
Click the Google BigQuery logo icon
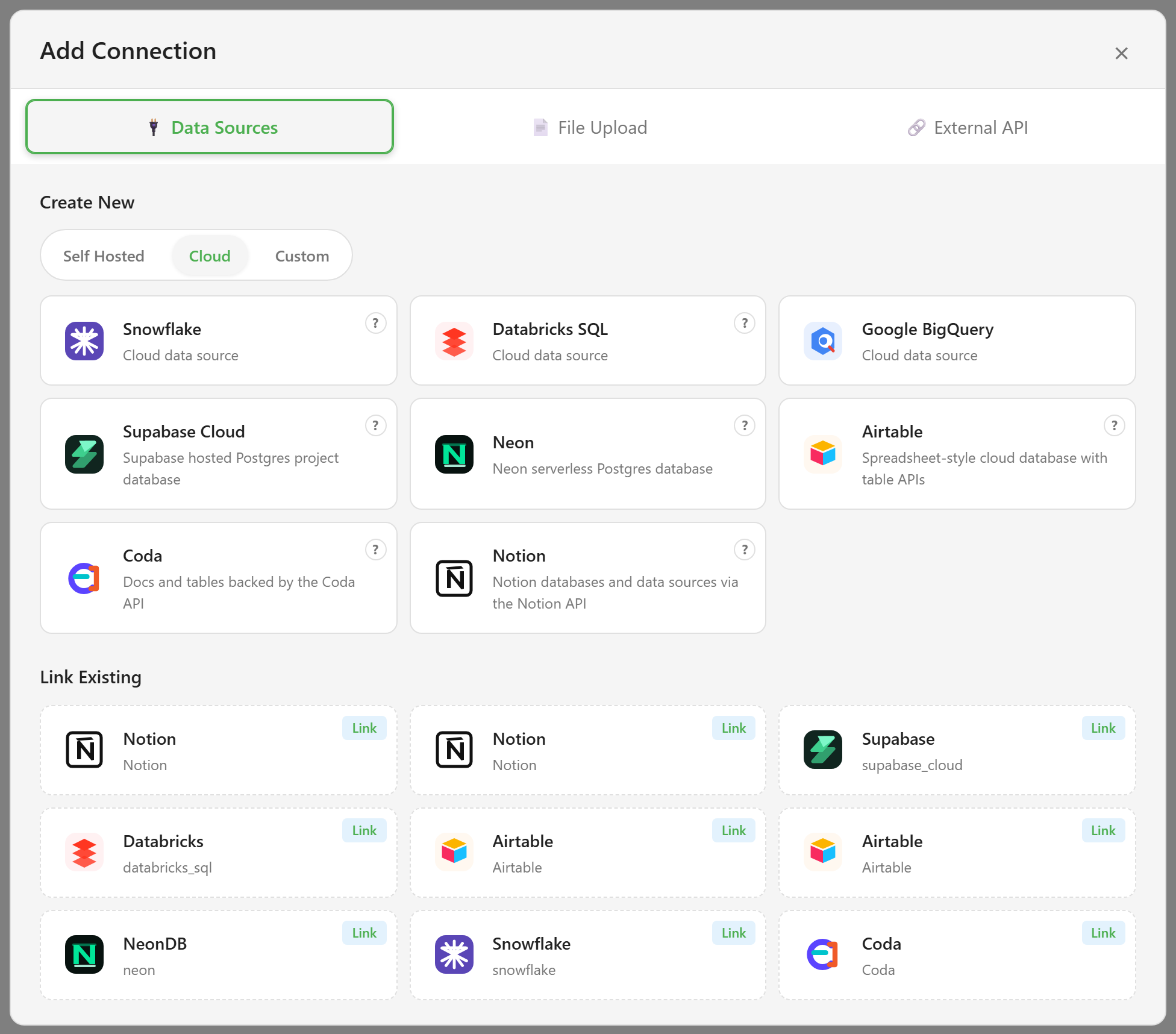823,341
